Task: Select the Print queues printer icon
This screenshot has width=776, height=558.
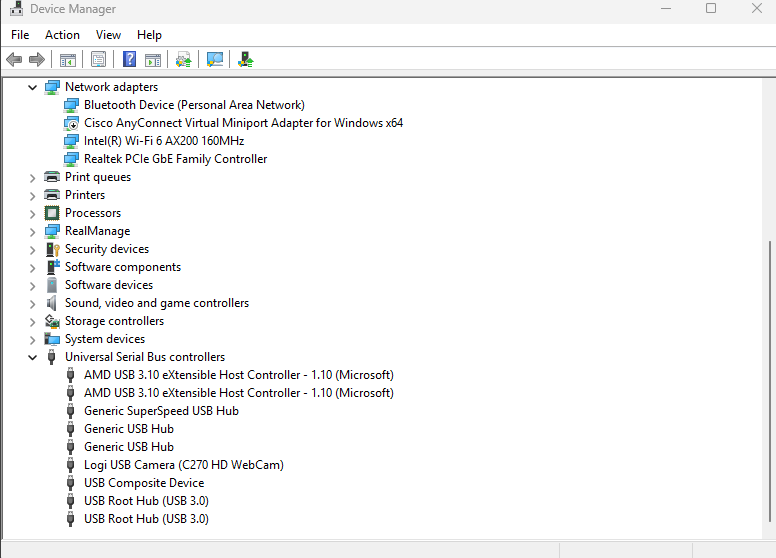Action: click(x=52, y=177)
